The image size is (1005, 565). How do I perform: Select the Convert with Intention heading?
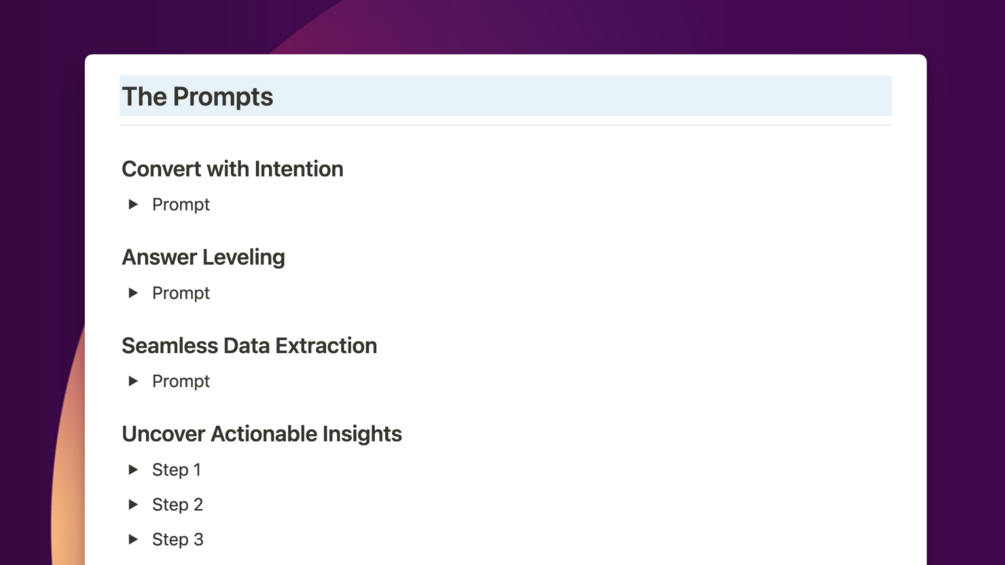click(x=232, y=169)
